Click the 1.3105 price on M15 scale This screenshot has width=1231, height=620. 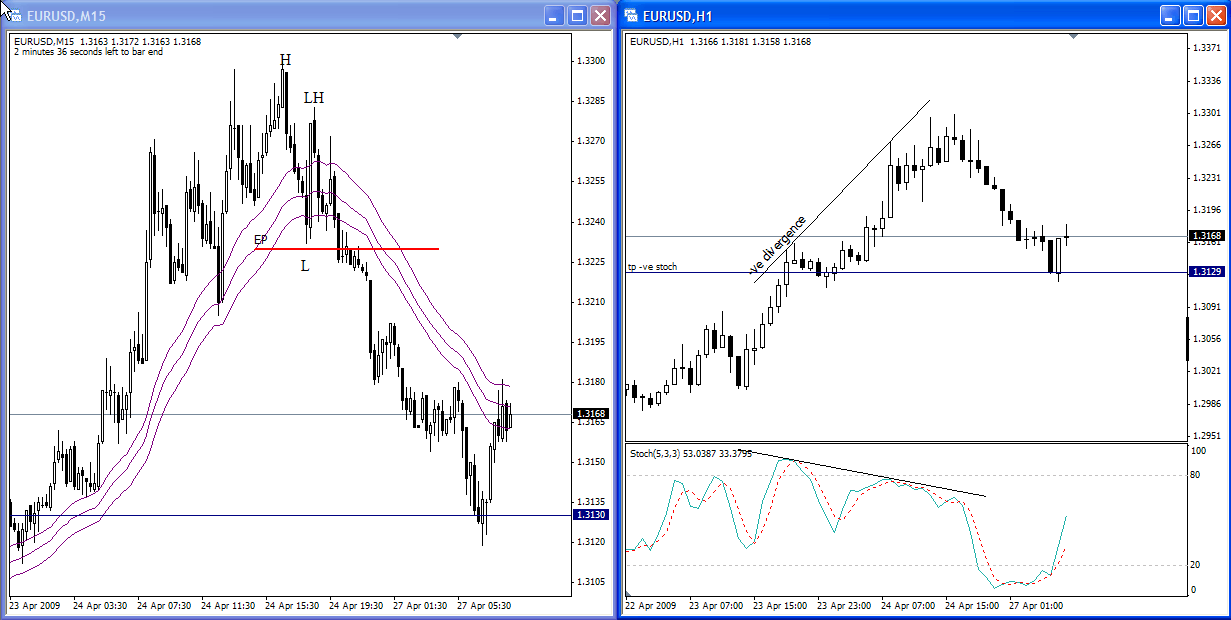pyautogui.click(x=590, y=581)
